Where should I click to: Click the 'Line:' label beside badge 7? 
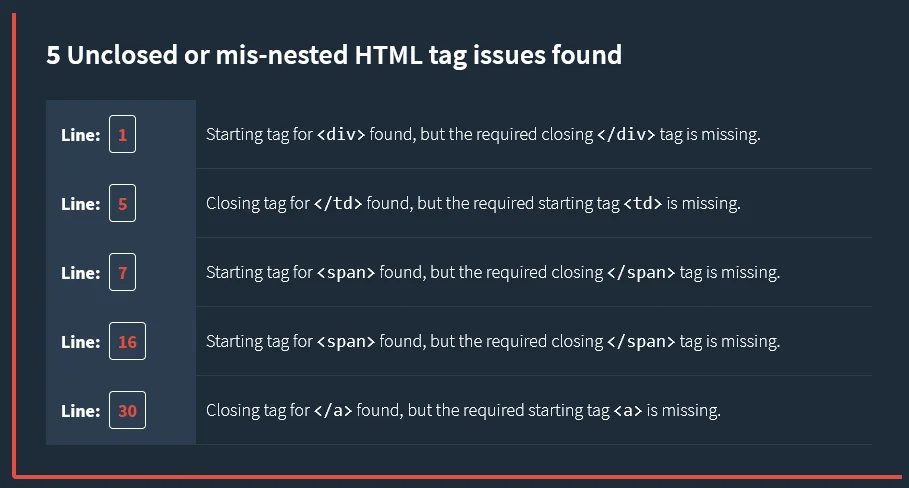click(80, 273)
